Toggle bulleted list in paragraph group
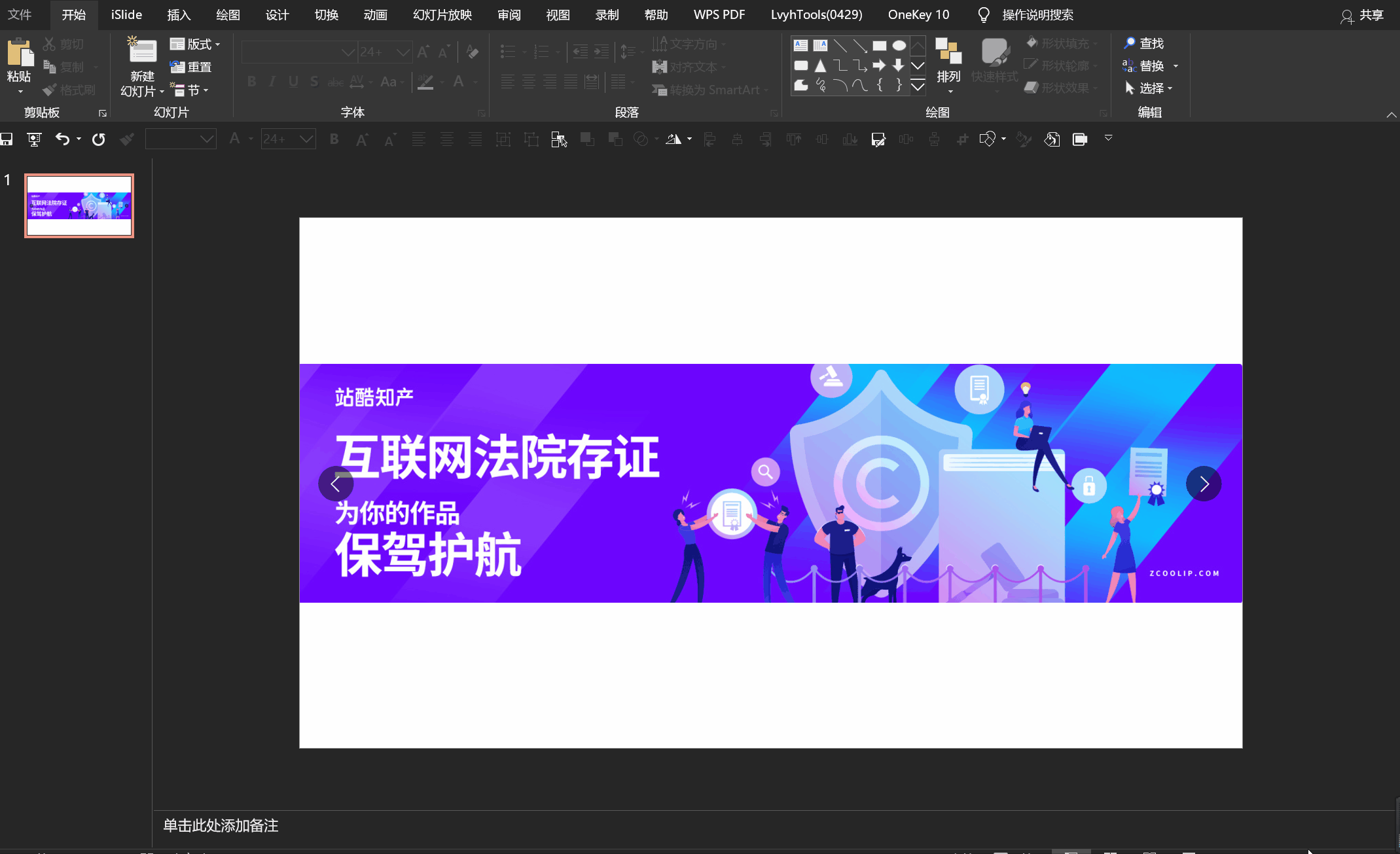Image resolution: width=1400 pixels, height=854 pixels. coord(508,51)
